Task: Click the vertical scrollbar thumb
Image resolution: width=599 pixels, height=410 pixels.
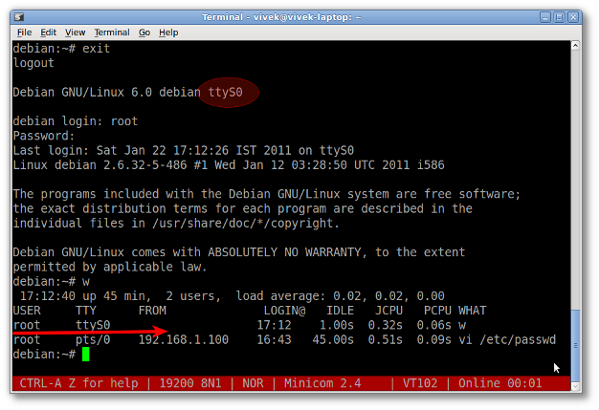Action: (575, 345)
